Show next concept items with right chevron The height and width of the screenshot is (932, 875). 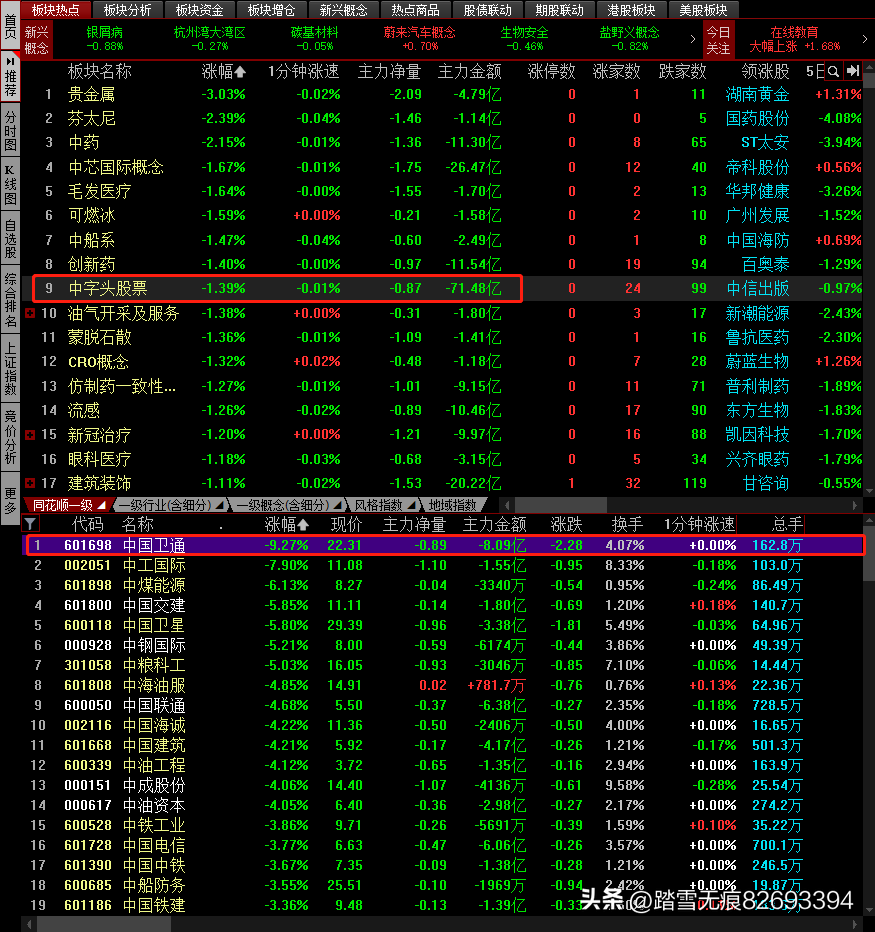tap(692, 39)
